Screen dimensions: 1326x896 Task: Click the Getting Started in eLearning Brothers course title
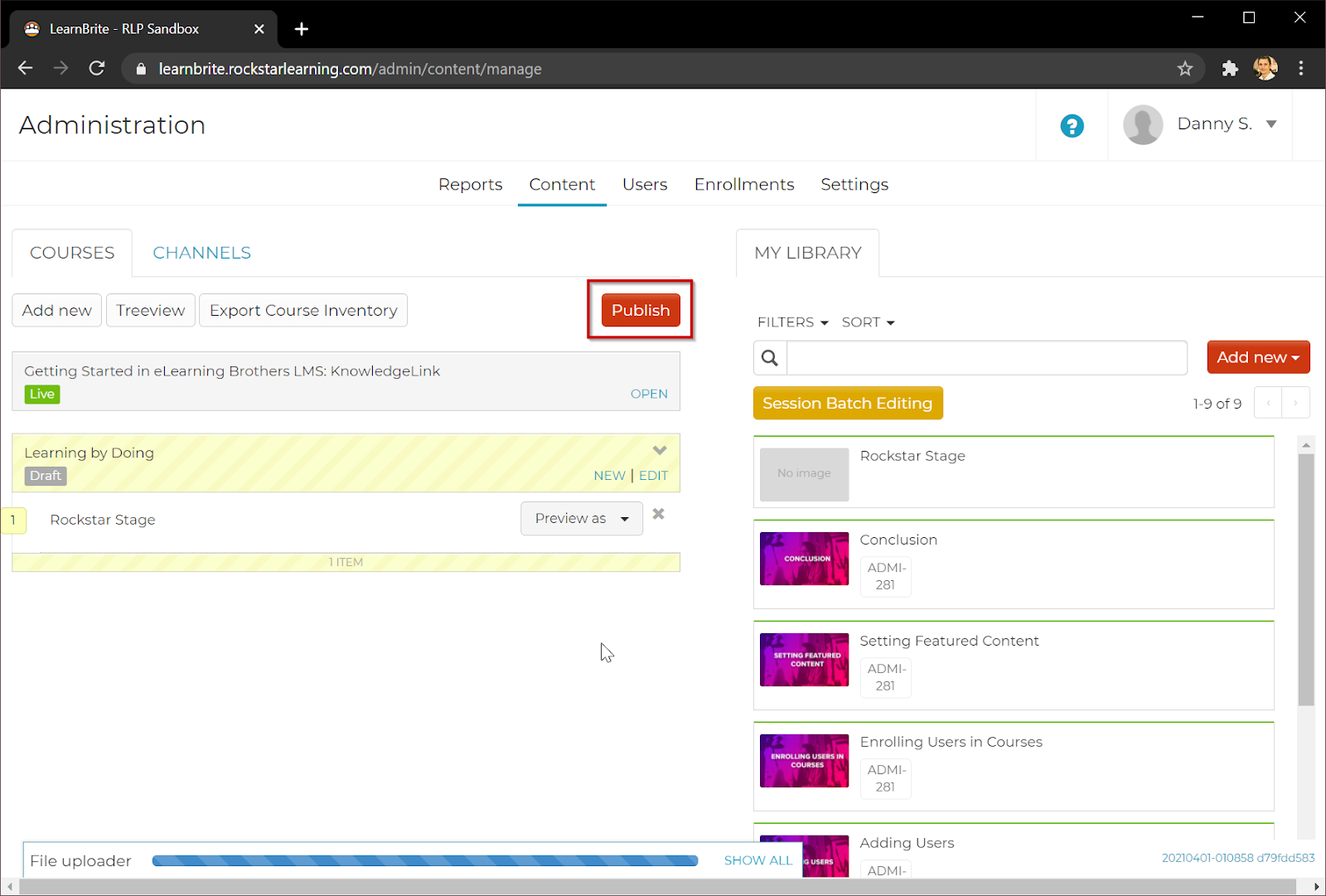click(232, 371)
